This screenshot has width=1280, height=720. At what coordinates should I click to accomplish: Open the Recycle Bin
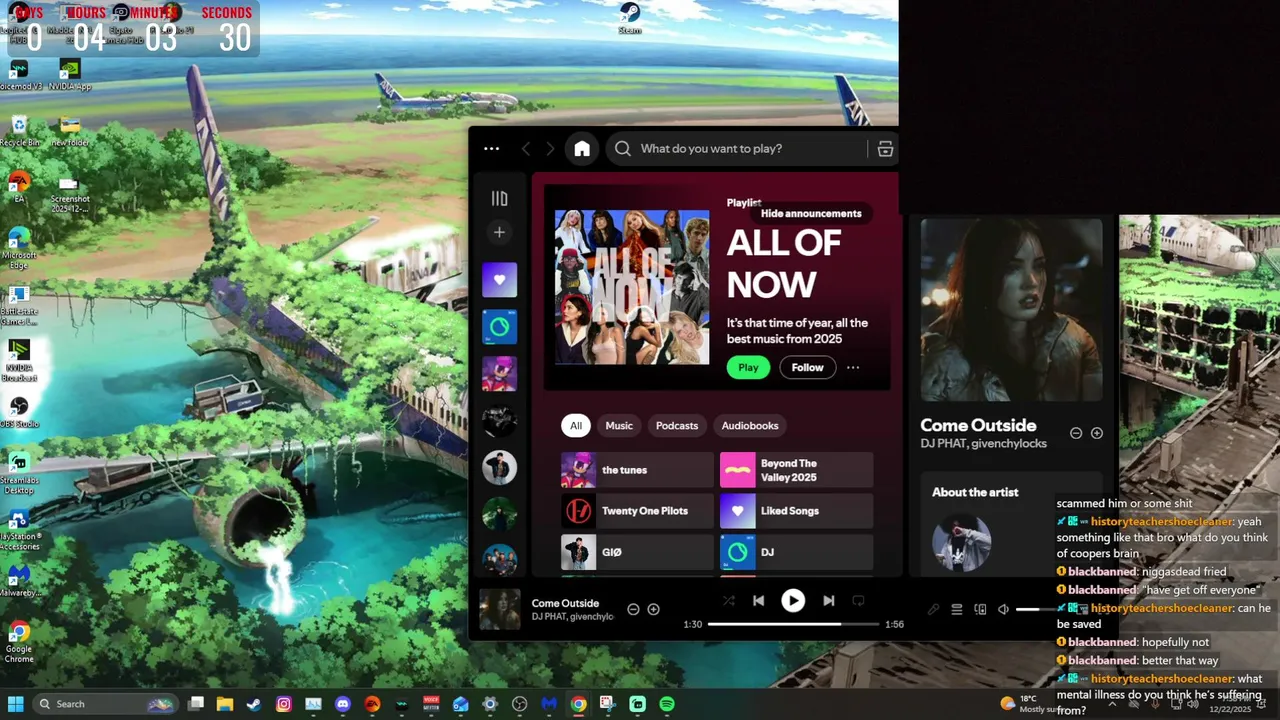pos(18,131)
